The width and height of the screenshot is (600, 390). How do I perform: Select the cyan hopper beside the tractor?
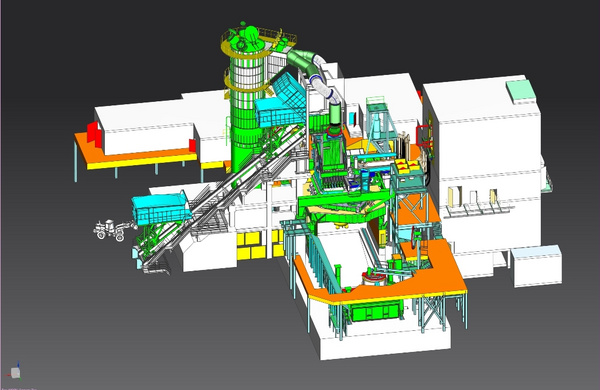161,209
